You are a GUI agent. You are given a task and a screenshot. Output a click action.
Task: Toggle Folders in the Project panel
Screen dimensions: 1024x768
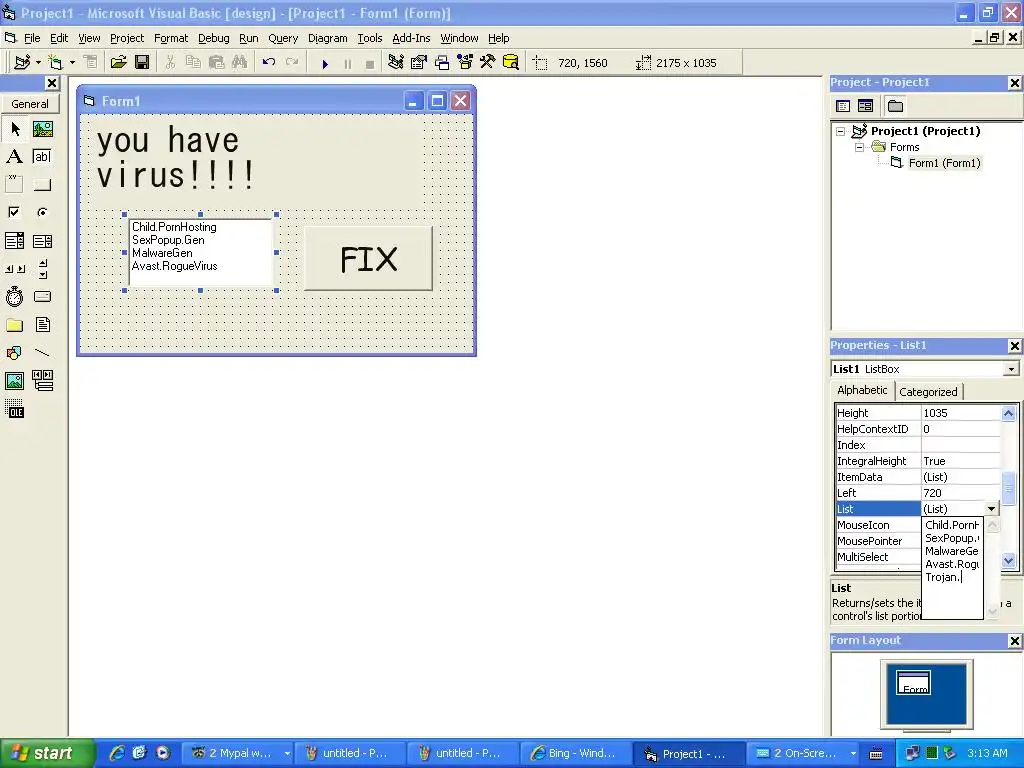895,106
